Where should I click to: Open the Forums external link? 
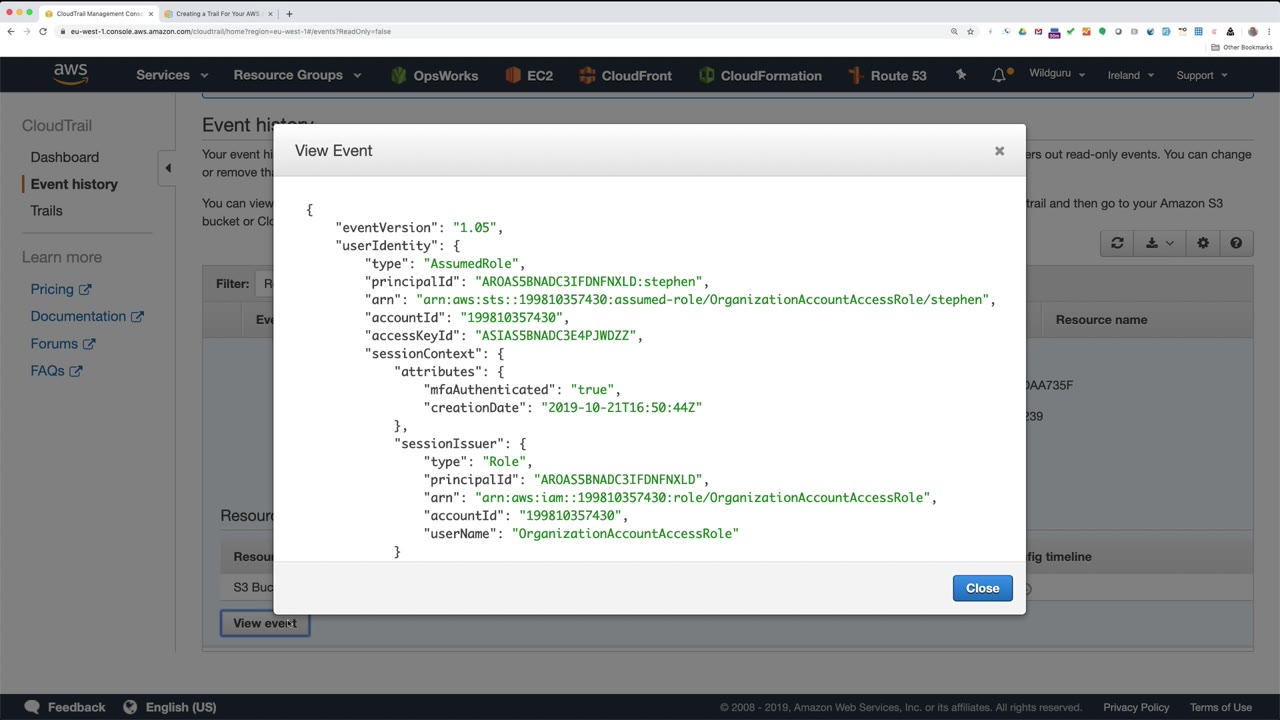pyautogui.click(x=62, y=343)
